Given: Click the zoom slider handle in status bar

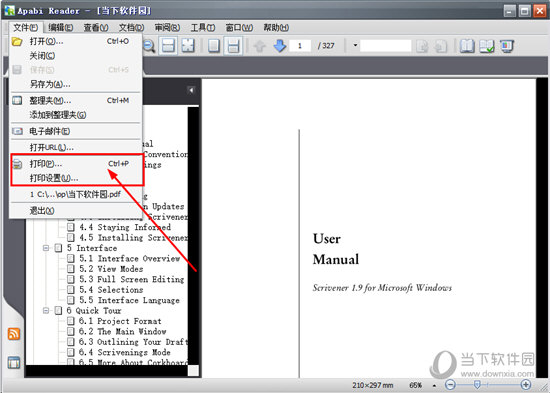Looking at the screenshot, I should tap(477, 385).
